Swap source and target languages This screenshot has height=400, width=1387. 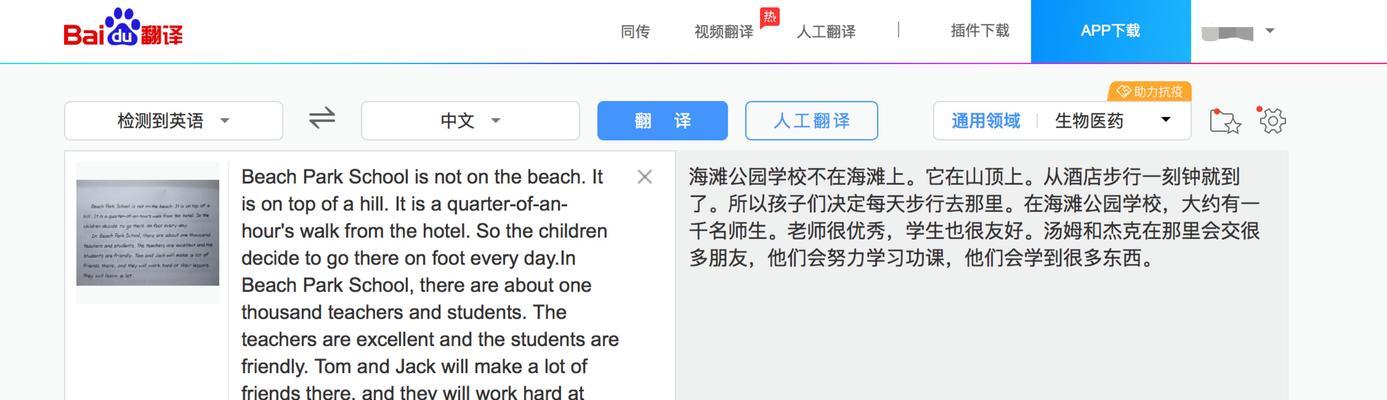point(322,119)
